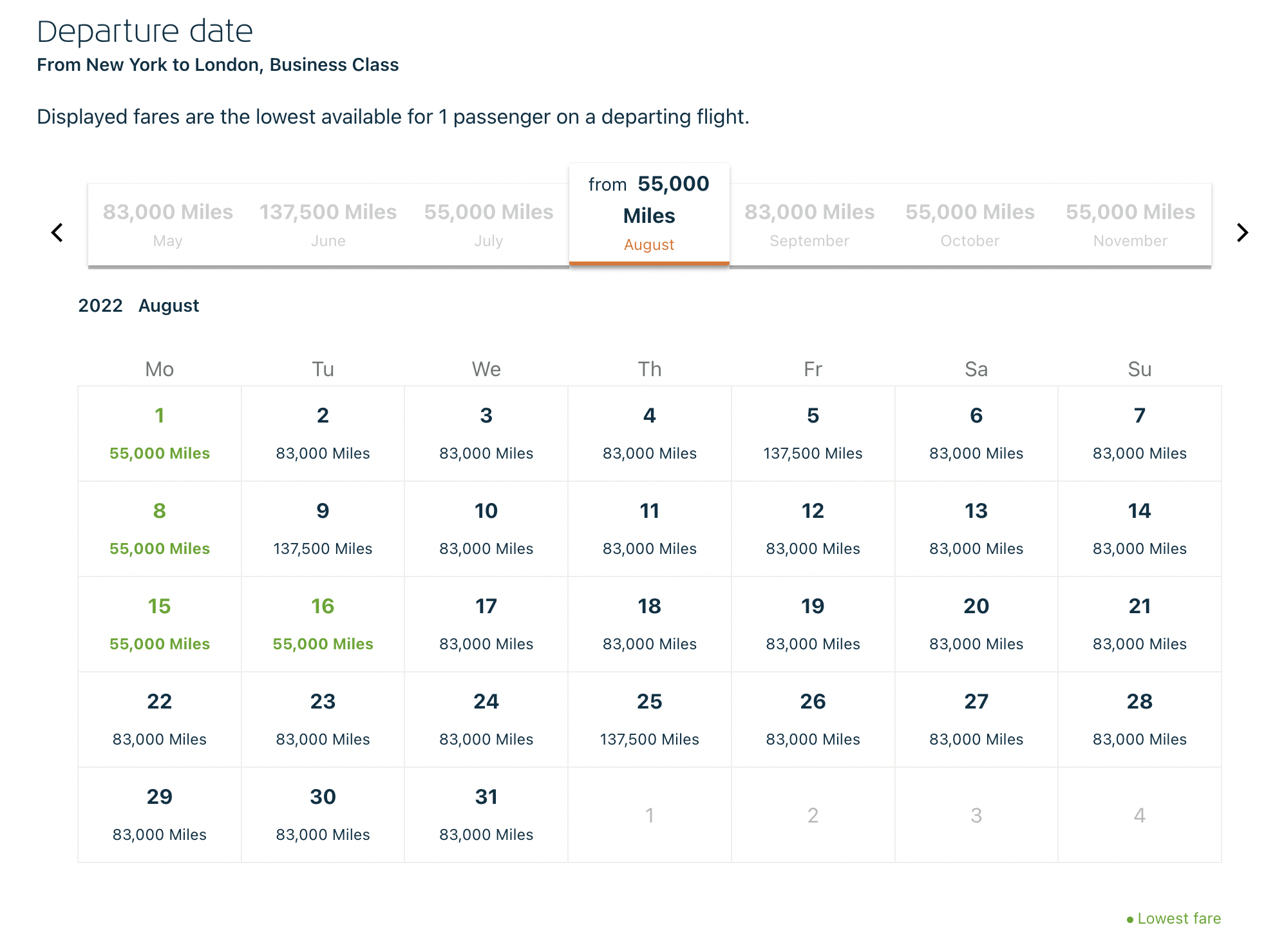Select August 16 lowest fare
The height and width of the screenshot is (952, 1266).
click(323, 624)
